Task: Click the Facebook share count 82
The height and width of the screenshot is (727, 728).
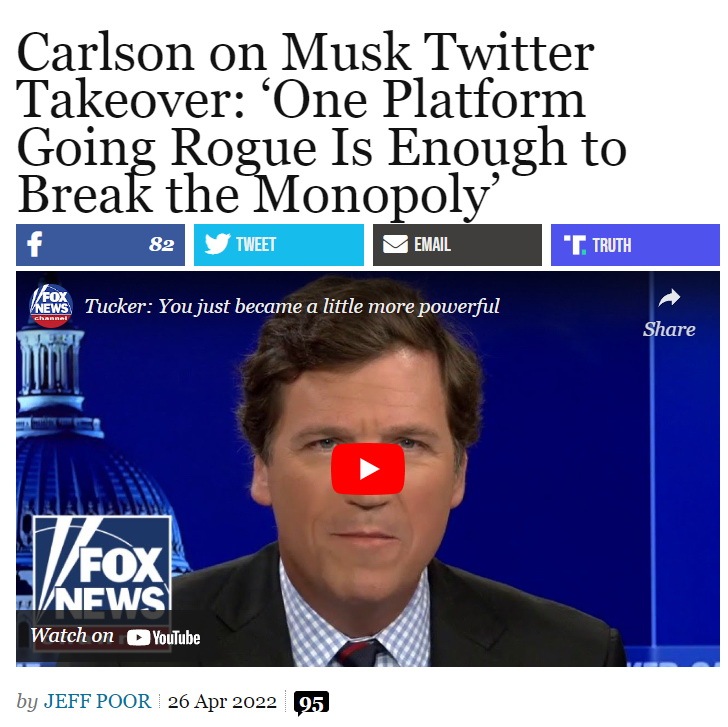Action: point(162,244)
